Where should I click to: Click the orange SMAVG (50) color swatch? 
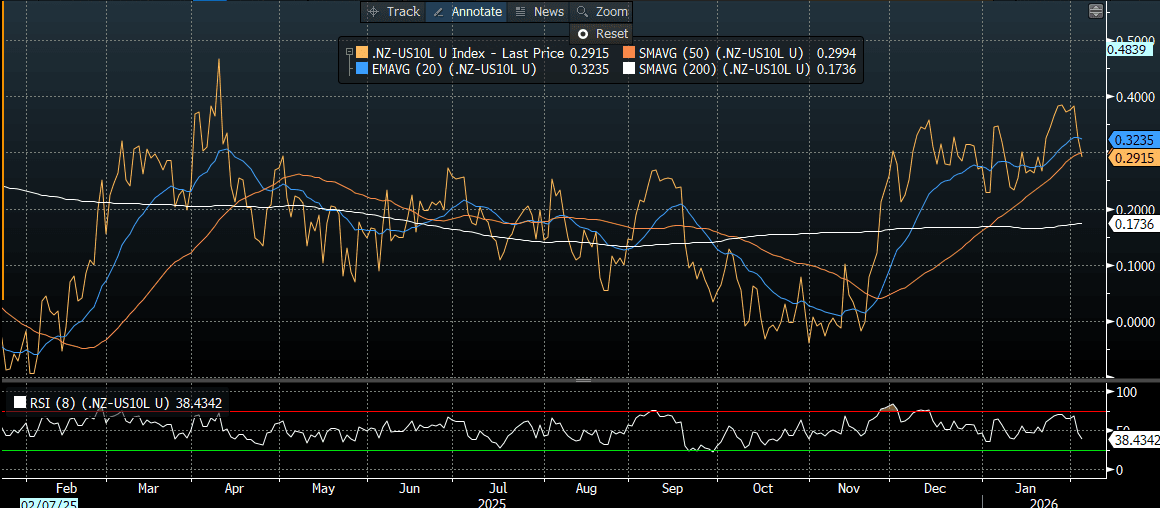(x=627, y=52)
